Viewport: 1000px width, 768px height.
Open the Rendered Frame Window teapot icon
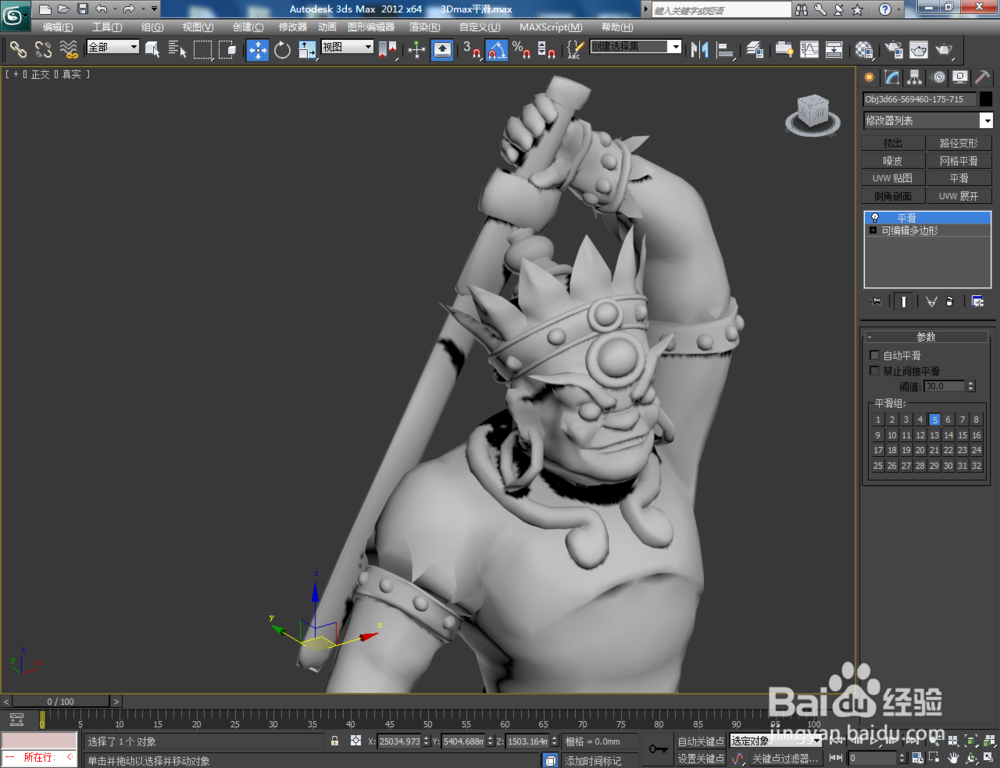919,50
